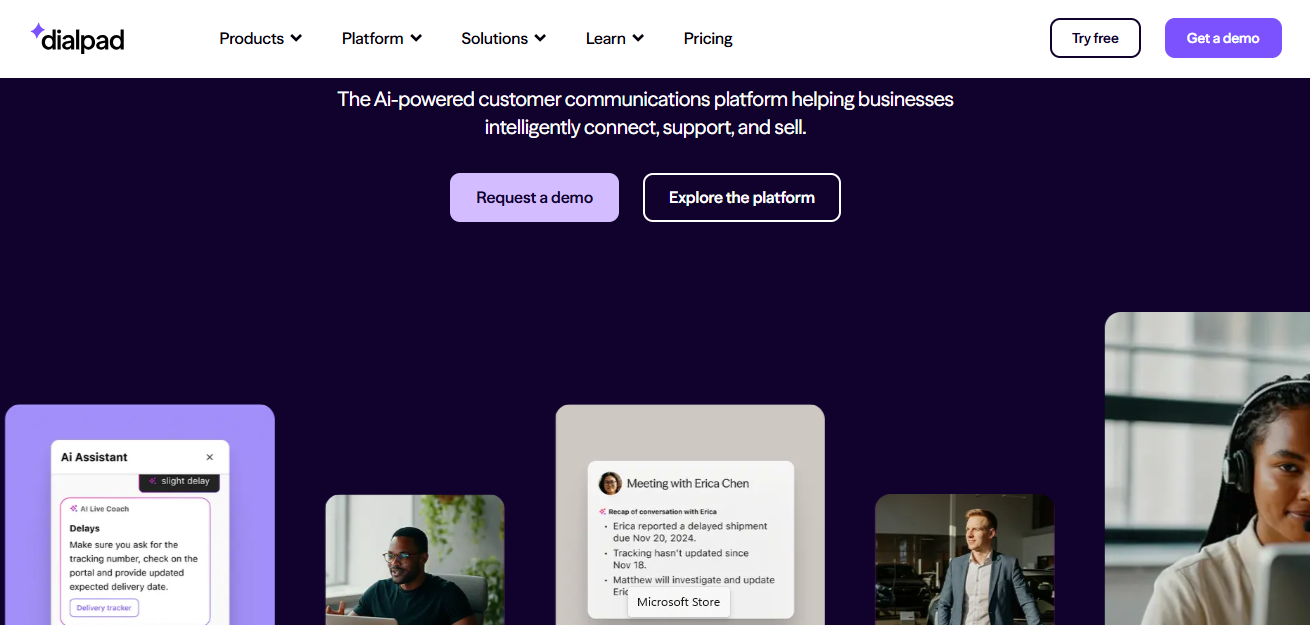Expand the Solutions dropdown

(x=503, y=38)
